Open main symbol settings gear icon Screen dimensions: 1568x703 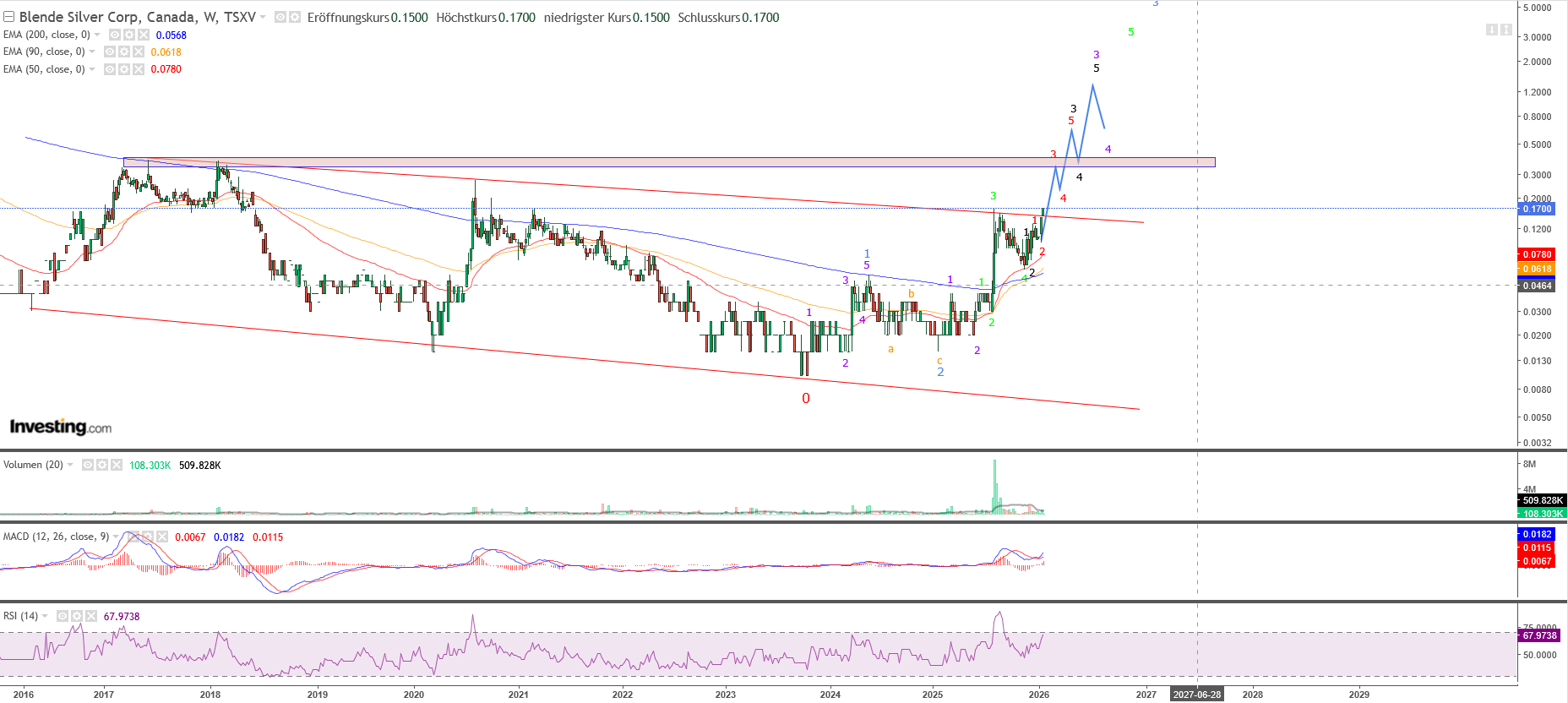point(295,17)
